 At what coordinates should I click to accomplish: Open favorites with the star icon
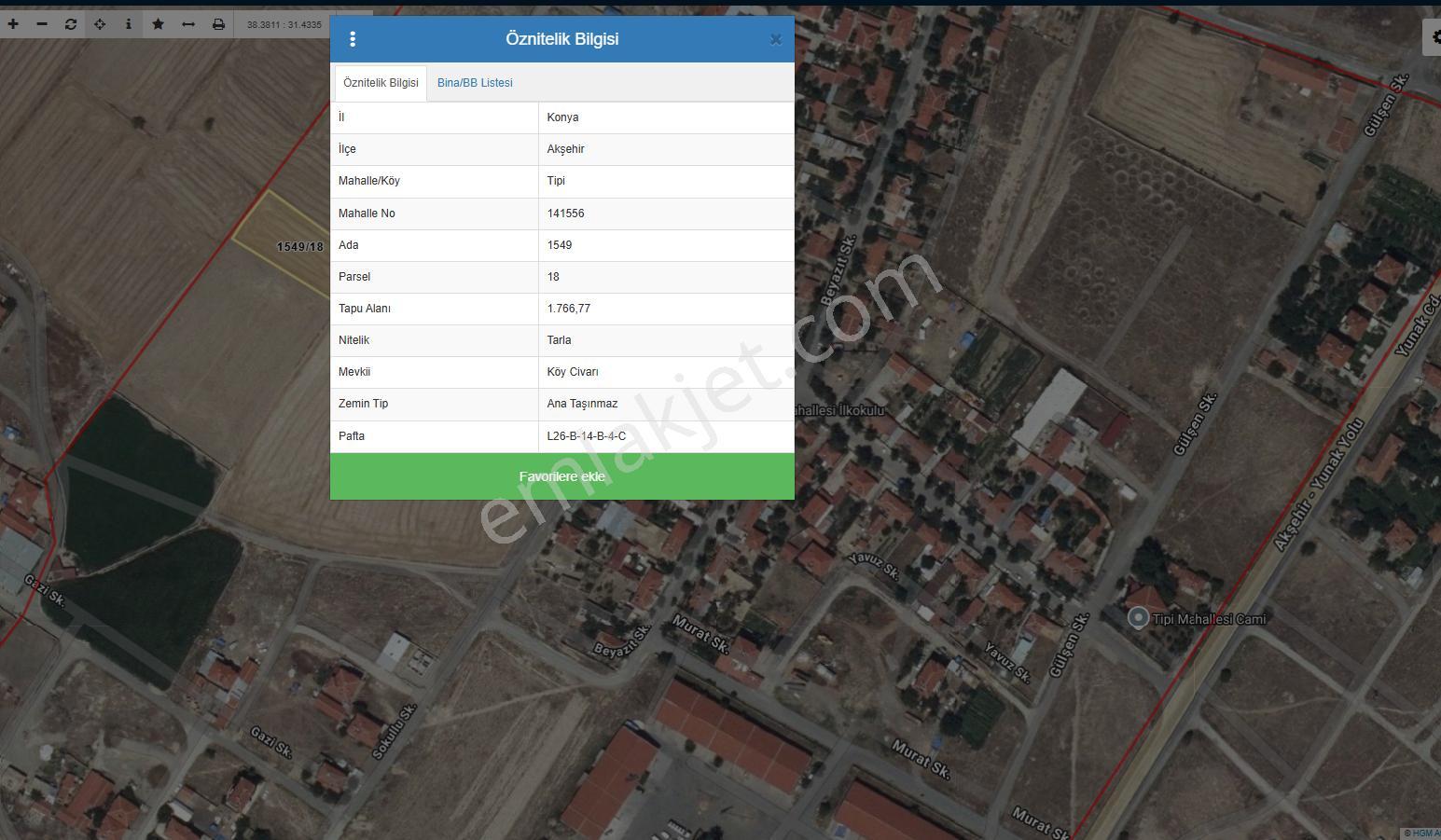pos(158,24)
